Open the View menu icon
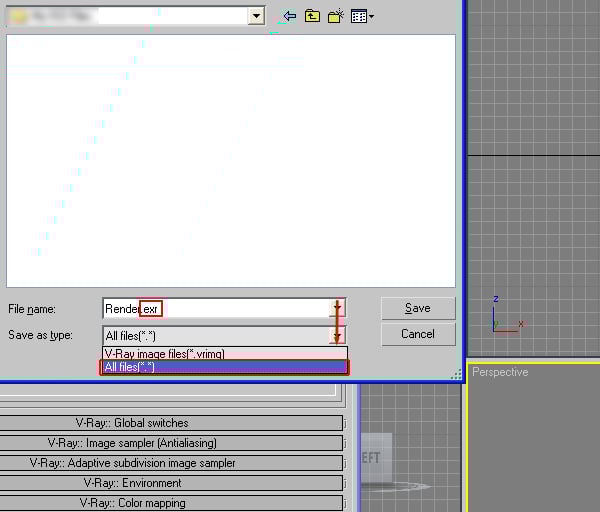 tap(362, 16)
